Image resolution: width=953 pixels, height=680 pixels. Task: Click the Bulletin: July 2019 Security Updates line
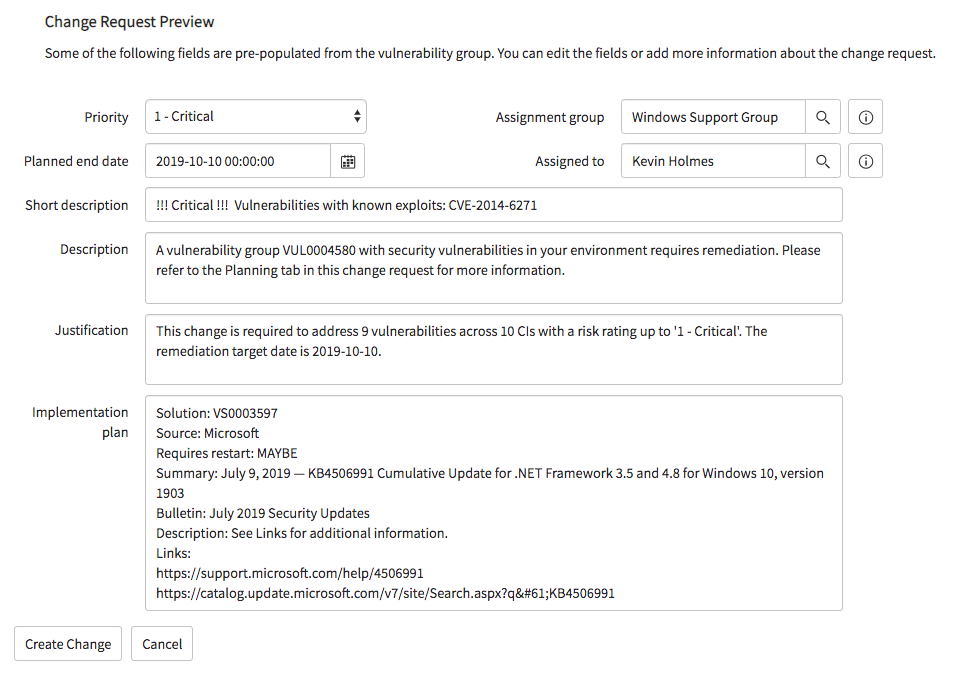click(x=263, y=513)
